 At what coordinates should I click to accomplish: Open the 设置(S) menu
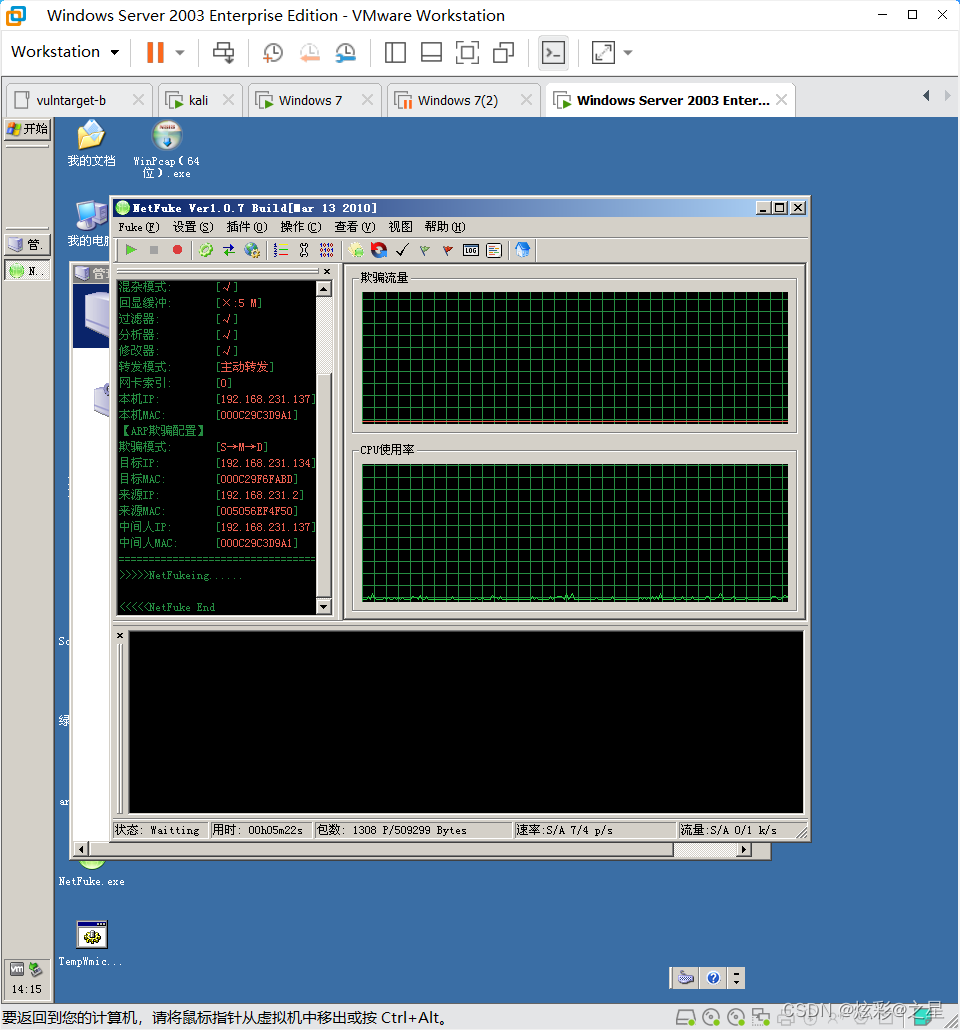click(193, 227)
